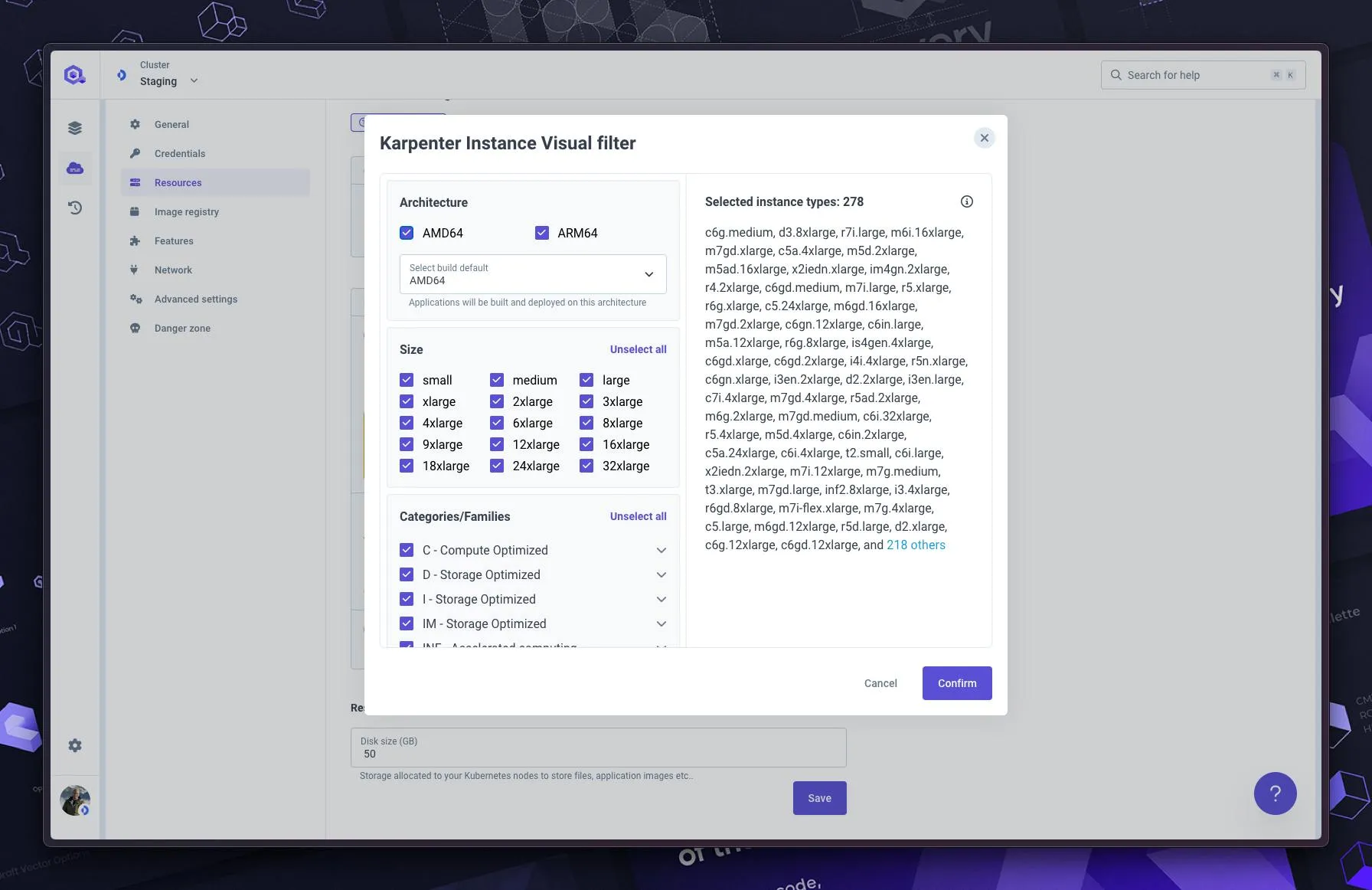Close the Karpenter filter dialog
Viewport: 1372px width, 890px height.
[985, 138]
